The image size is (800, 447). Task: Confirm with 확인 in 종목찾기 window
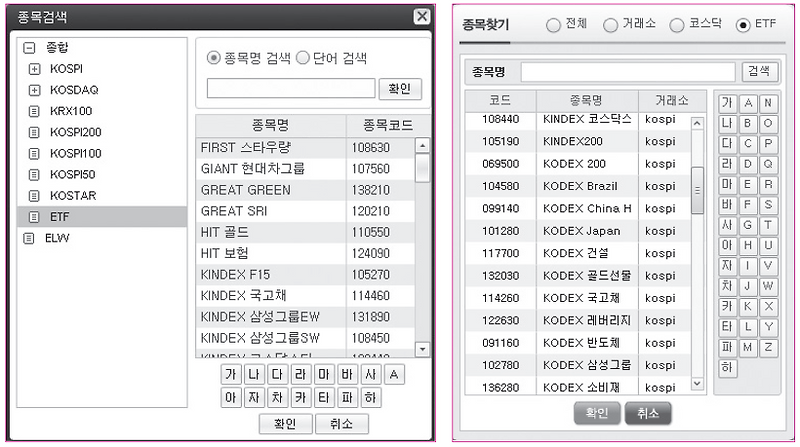pos(597,413)
